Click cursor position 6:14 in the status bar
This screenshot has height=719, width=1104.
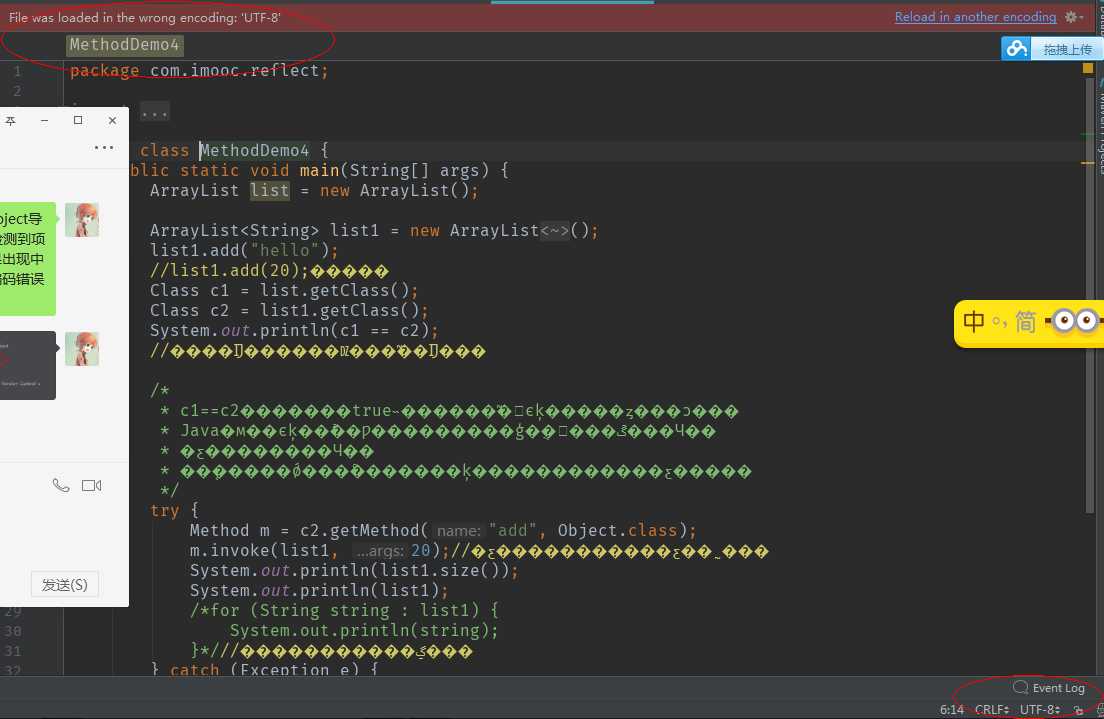[x=951, y=709]
